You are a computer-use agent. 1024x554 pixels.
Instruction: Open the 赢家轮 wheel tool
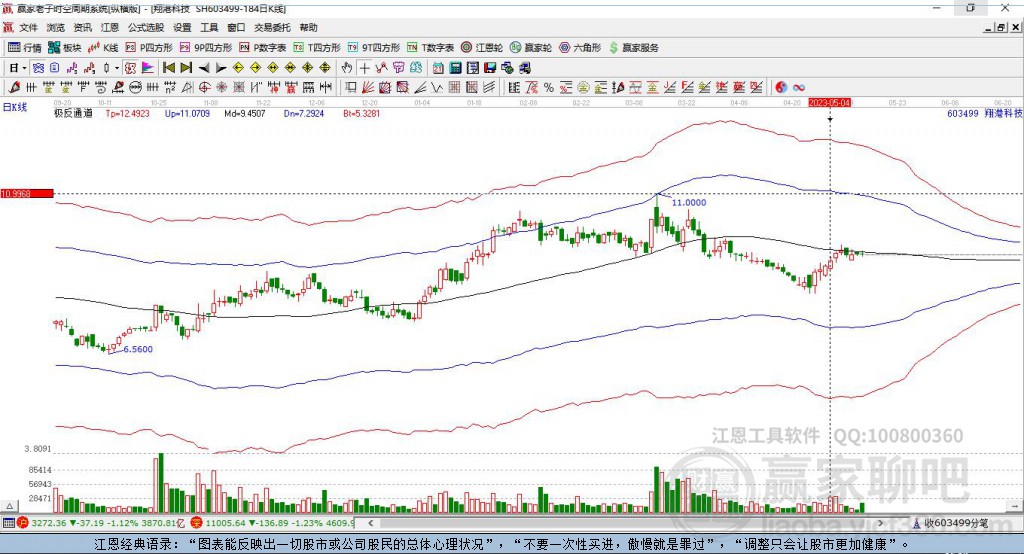[x=531, y=48]
